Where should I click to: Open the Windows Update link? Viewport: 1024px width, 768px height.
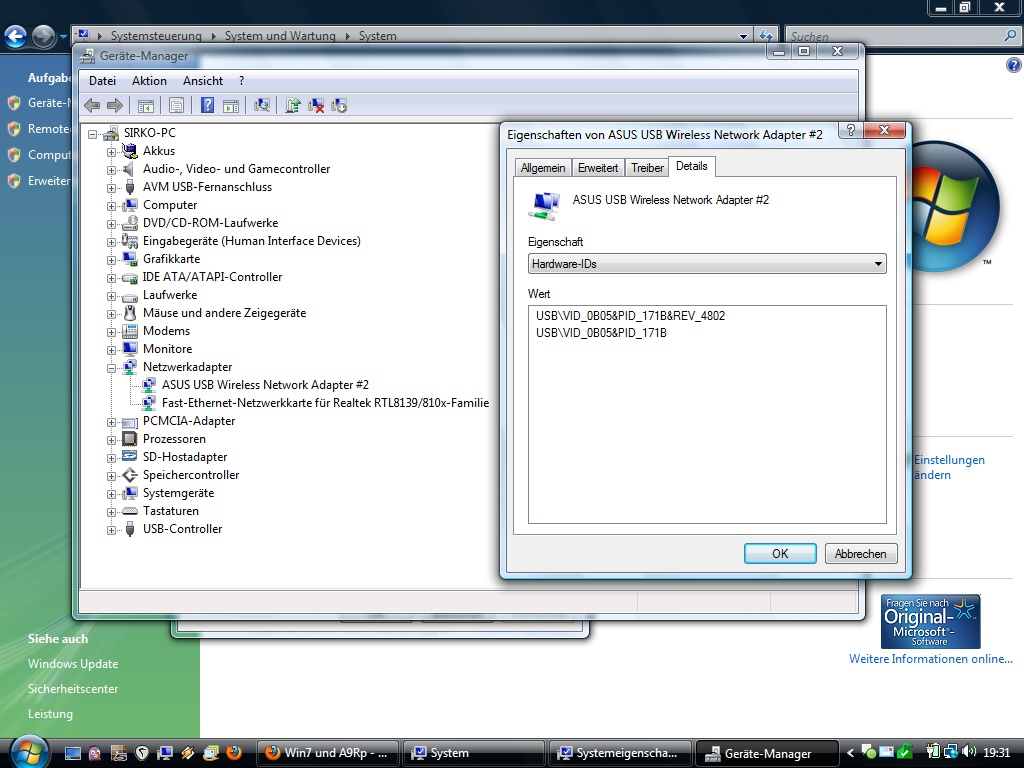coord(73,664)
